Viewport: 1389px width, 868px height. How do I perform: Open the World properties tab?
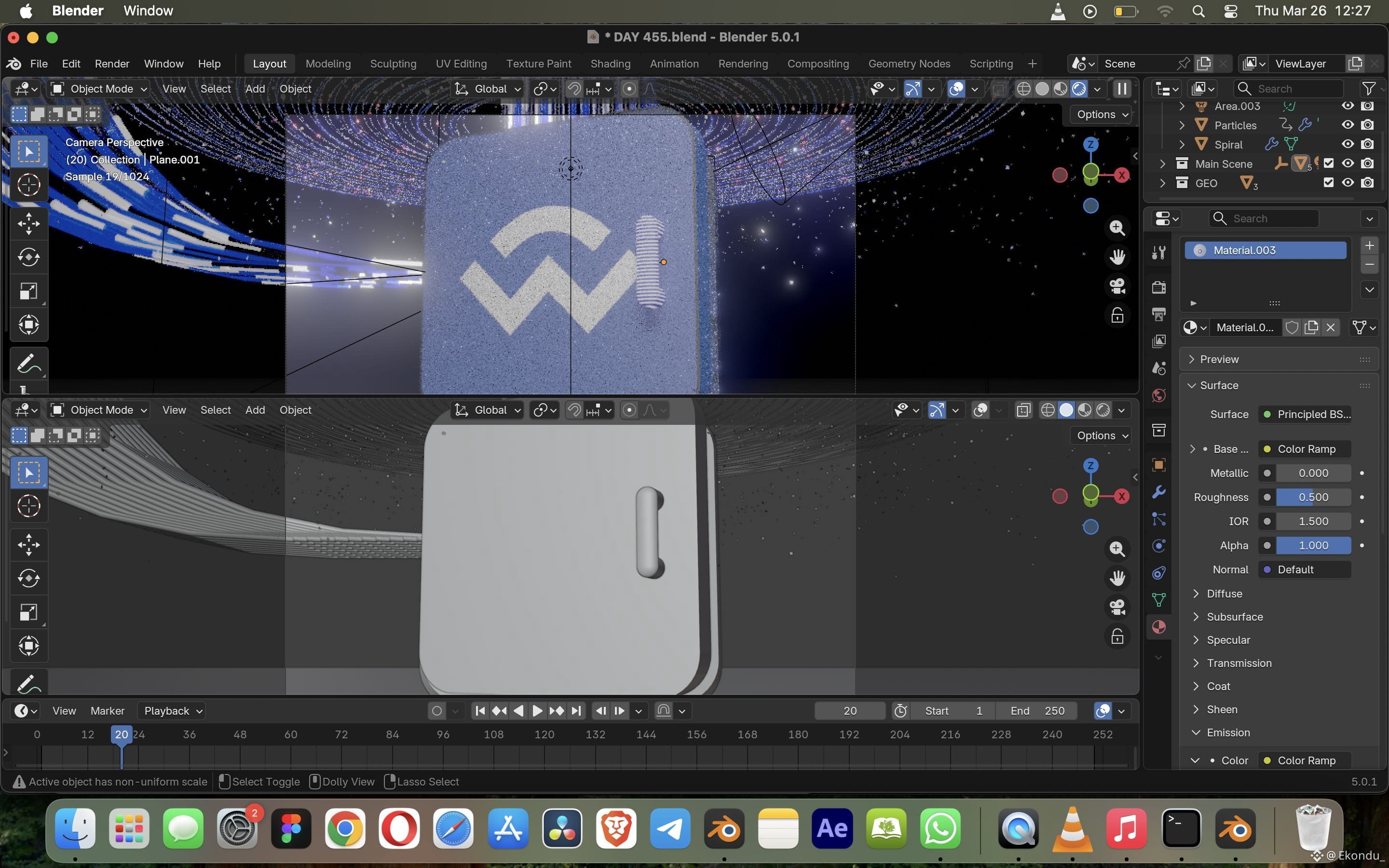1159,395
